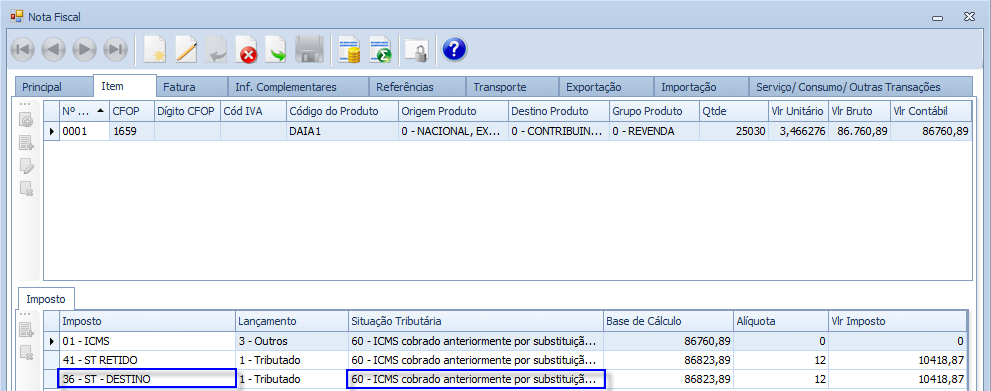Image resolution: width=991 pixels, height=391 pixels.
Task: Click the Dígito CFOP column header
Action: point(187,111)
